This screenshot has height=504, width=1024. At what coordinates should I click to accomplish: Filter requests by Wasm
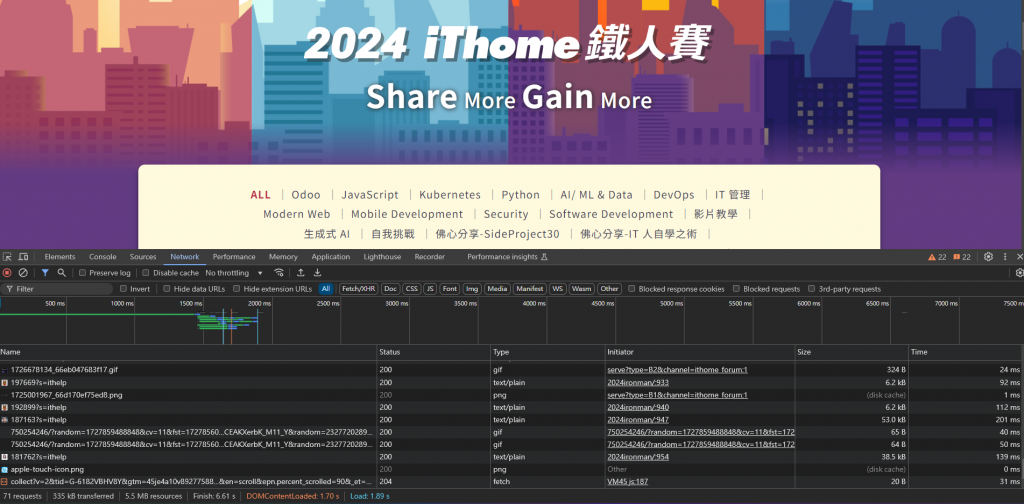(x=581, y=289)
